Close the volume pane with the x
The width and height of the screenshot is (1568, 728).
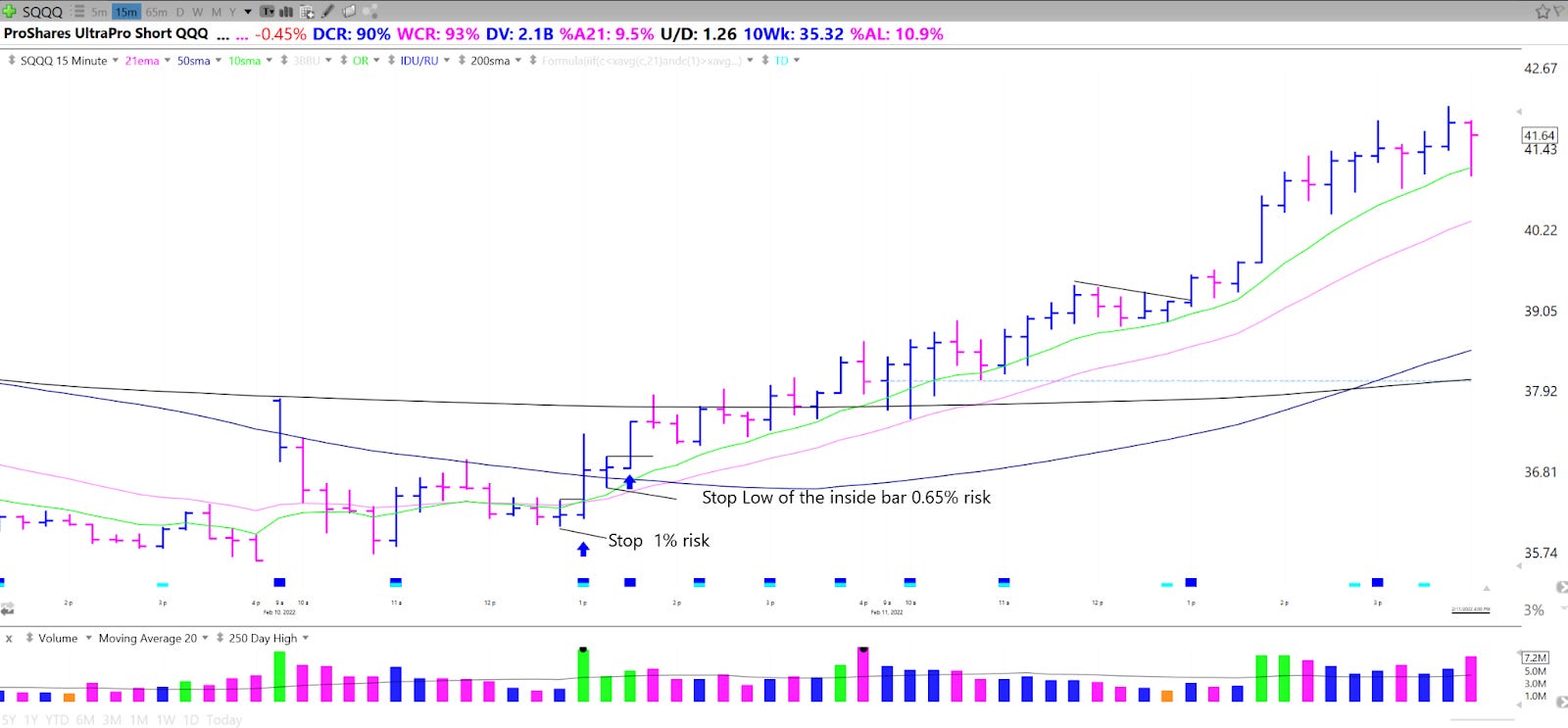pyautogui.click(x=9, y=638)
